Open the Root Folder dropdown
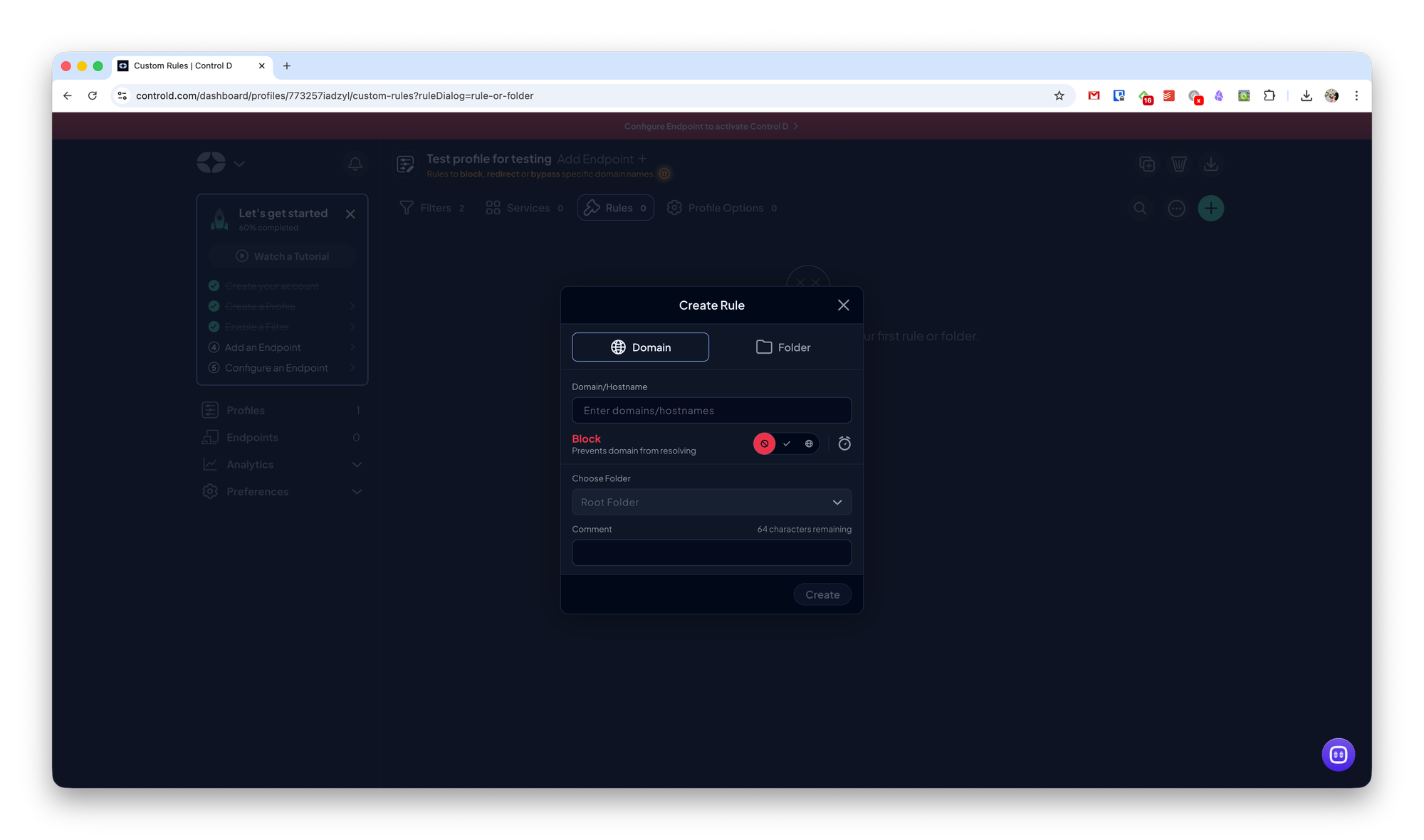 [711, 502]
